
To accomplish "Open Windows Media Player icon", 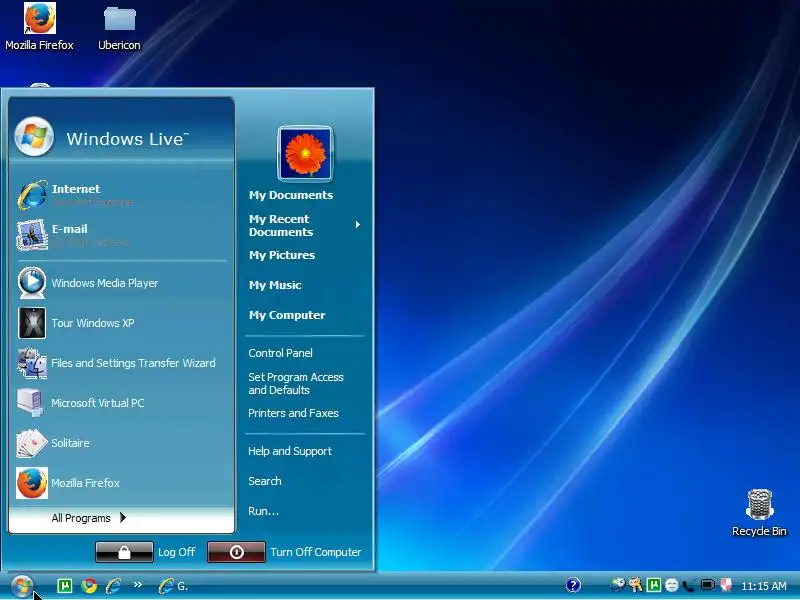I will (x=32, y=282).
